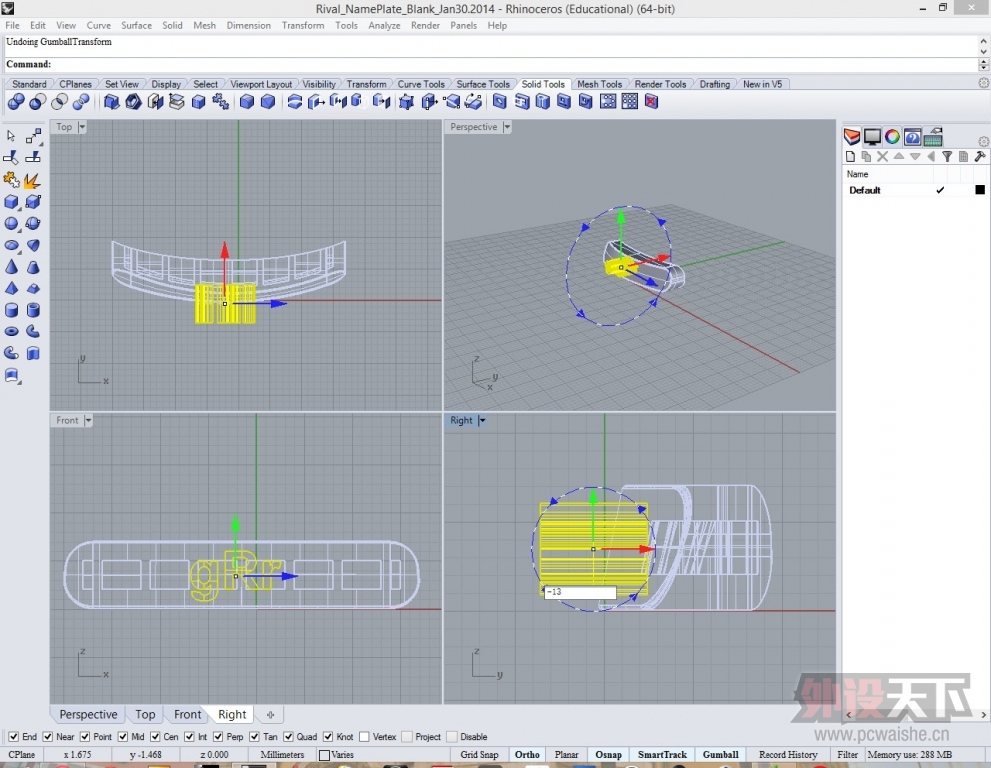Select the Cylinder solid tool
Screen dimensions: 991x768
click(11, 310)
